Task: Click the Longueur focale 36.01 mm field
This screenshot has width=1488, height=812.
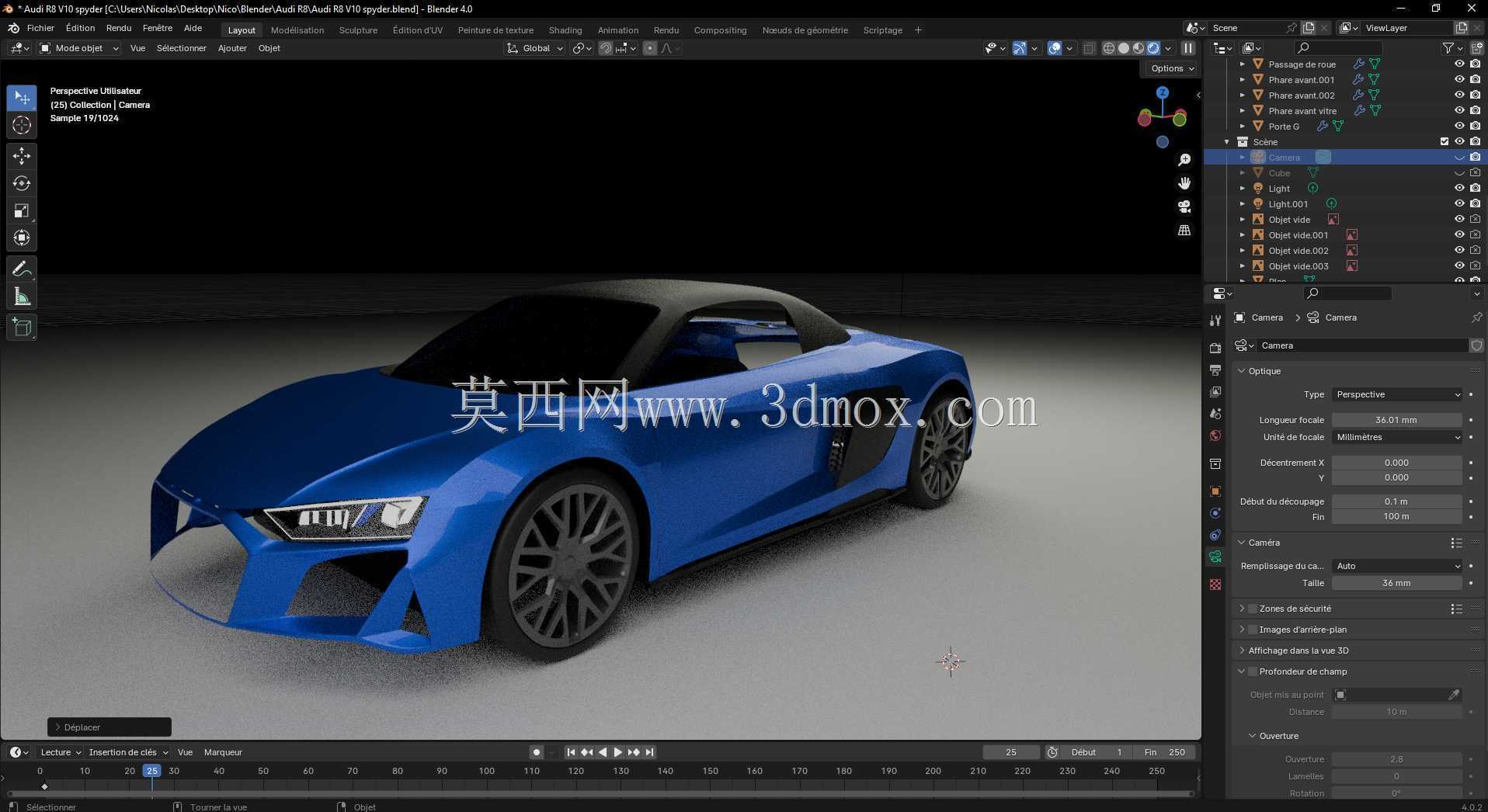Action: [1396, 420]
